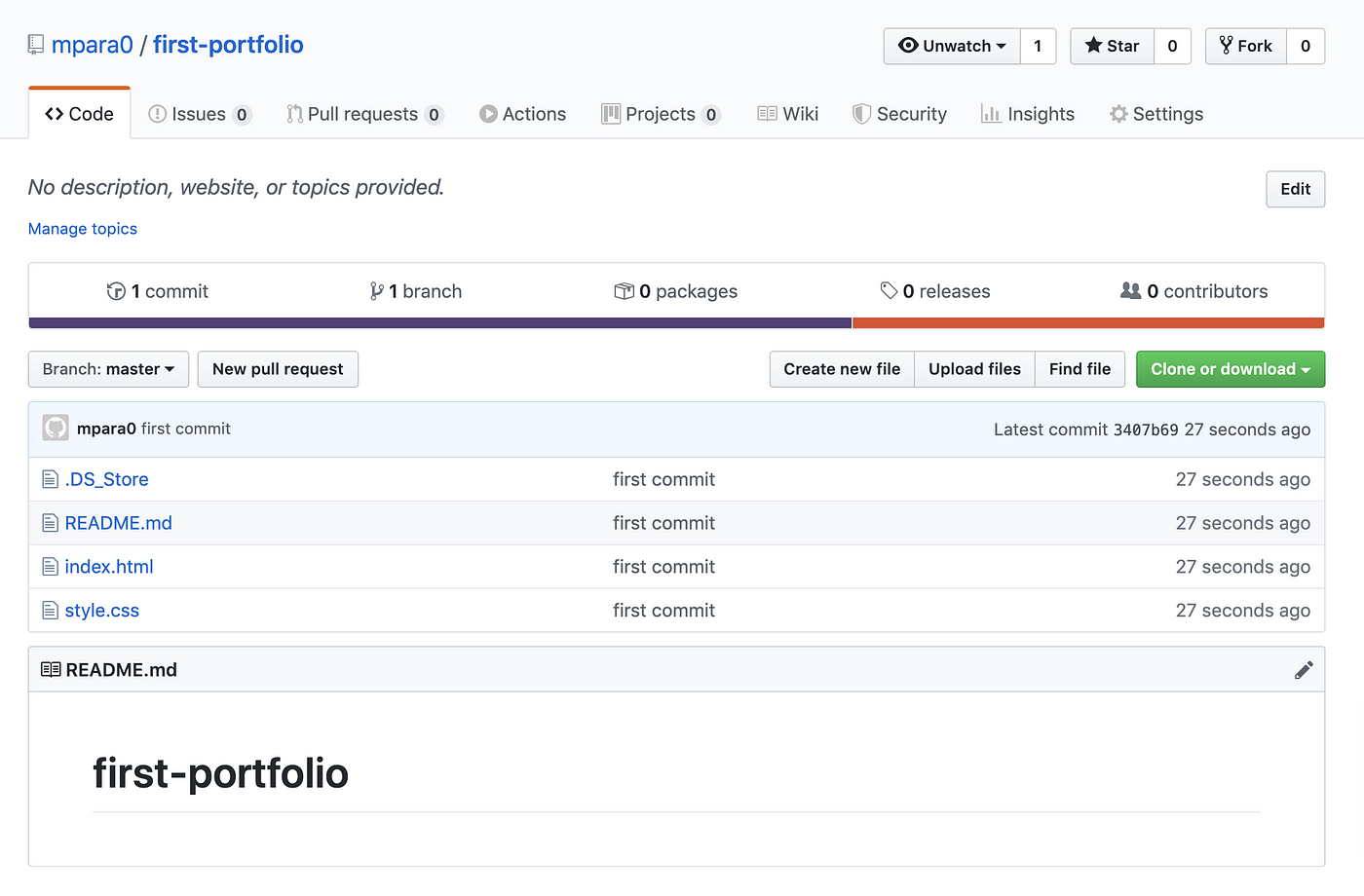Screen dimensions: 1364x896
Task: Click the package box icon beside 0 packages
Action: (x=624, y=290)
